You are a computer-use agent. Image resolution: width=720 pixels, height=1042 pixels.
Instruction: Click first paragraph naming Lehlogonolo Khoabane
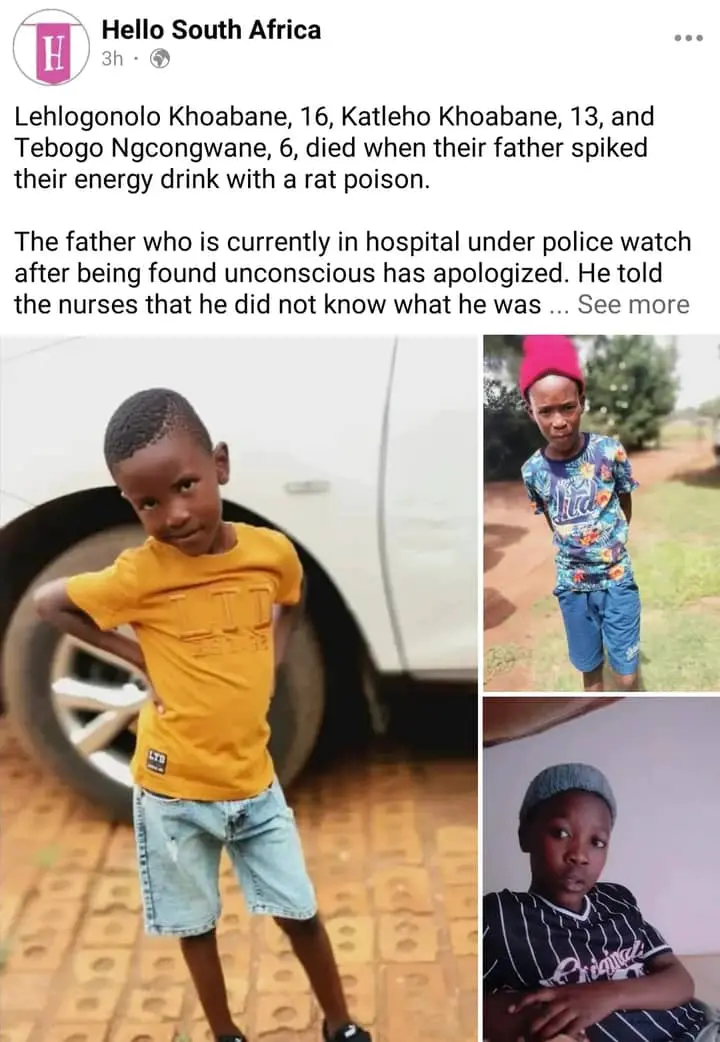coord(334,148)
